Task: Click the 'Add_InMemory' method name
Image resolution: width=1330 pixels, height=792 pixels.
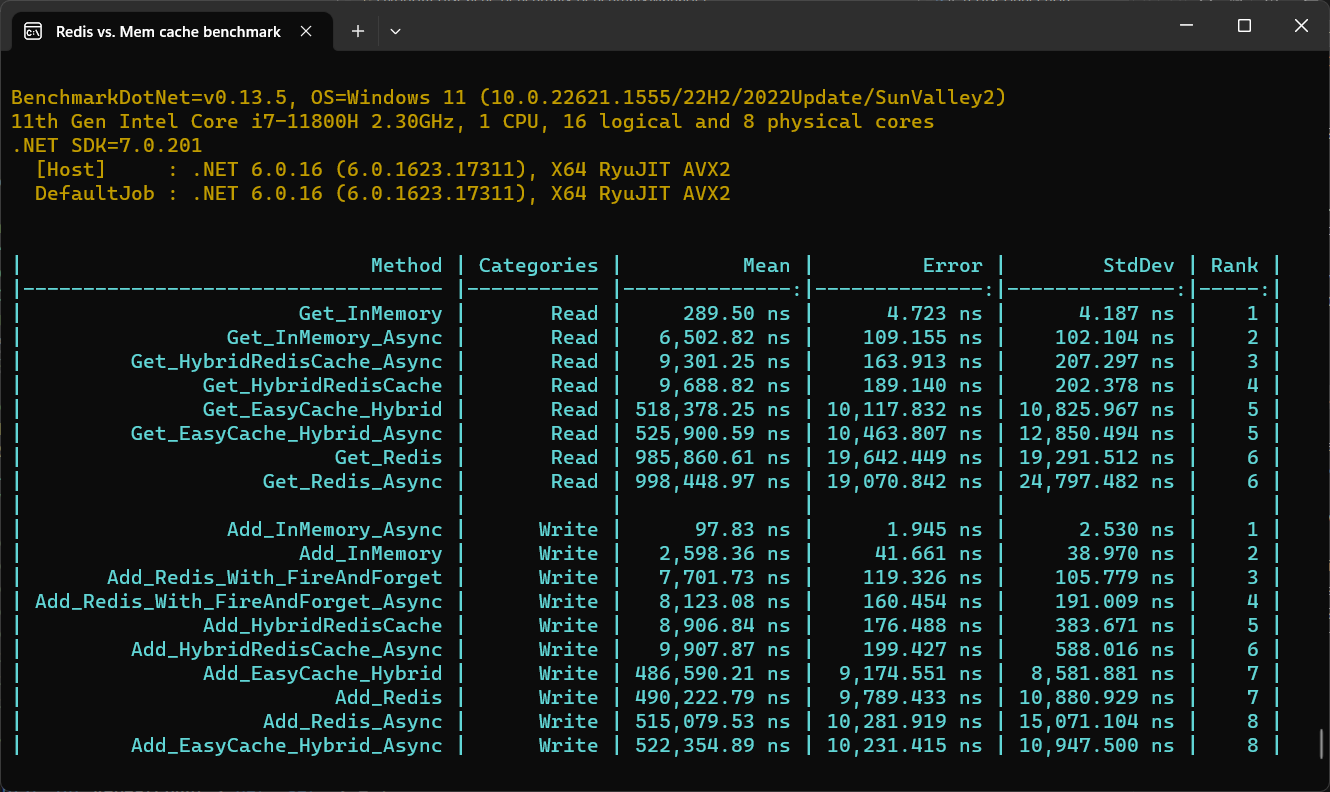Action: (370, 553)
